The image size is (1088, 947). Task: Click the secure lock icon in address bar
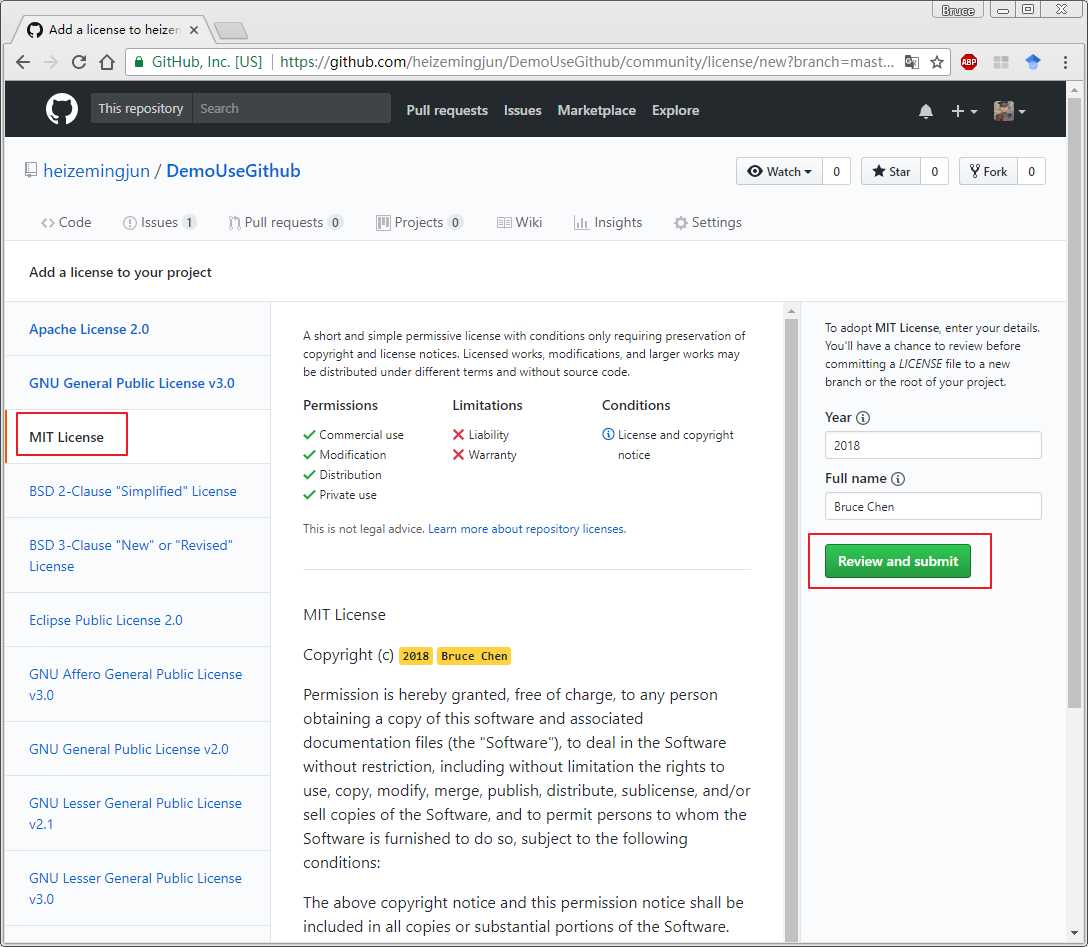point(139,62)
